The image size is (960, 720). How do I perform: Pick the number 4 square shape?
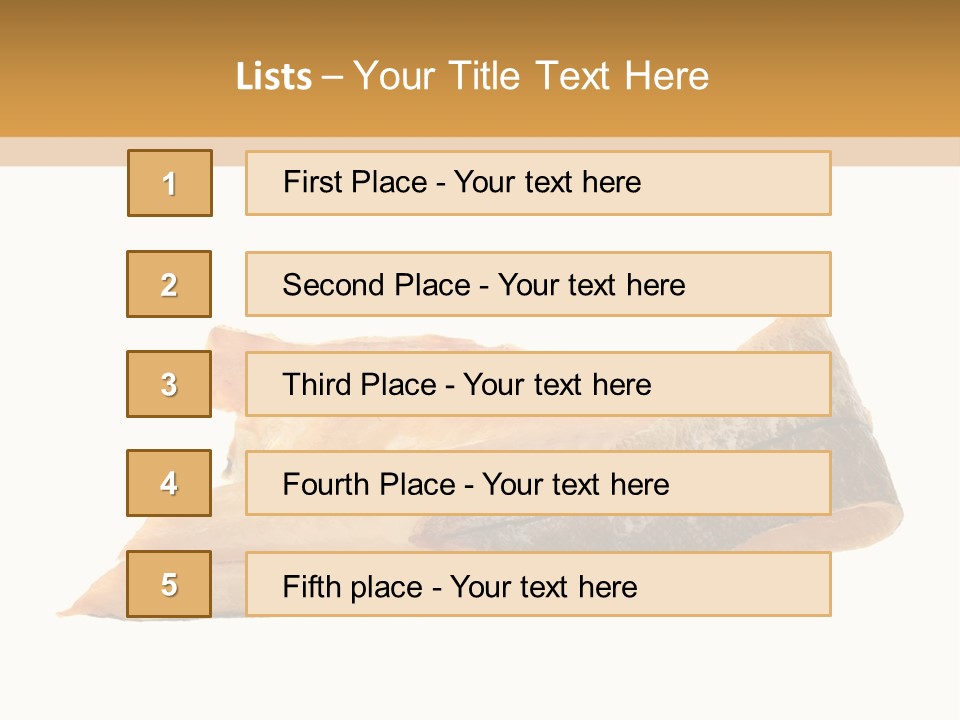point(169,483)
